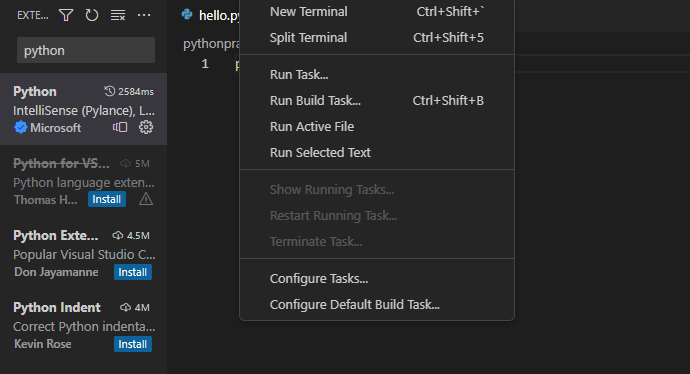Open the hello.py editor tab
690x374 pixels.
tap(210, 15)
